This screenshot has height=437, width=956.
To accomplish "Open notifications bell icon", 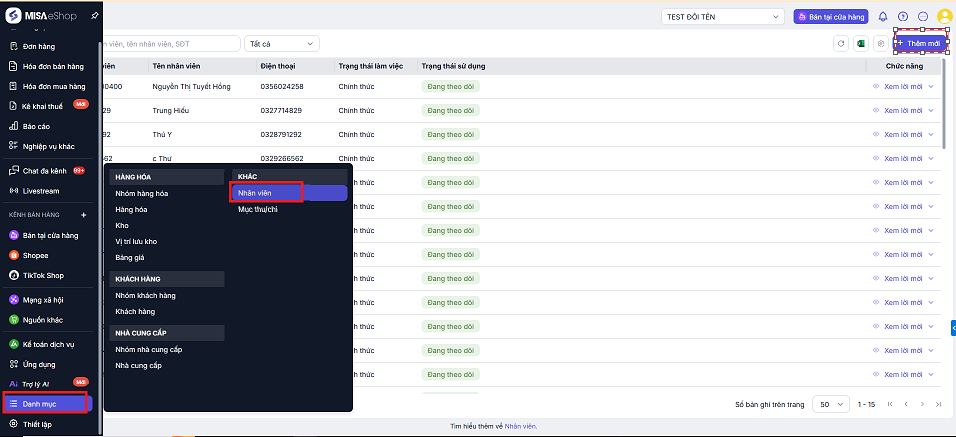I will point(883,17).
